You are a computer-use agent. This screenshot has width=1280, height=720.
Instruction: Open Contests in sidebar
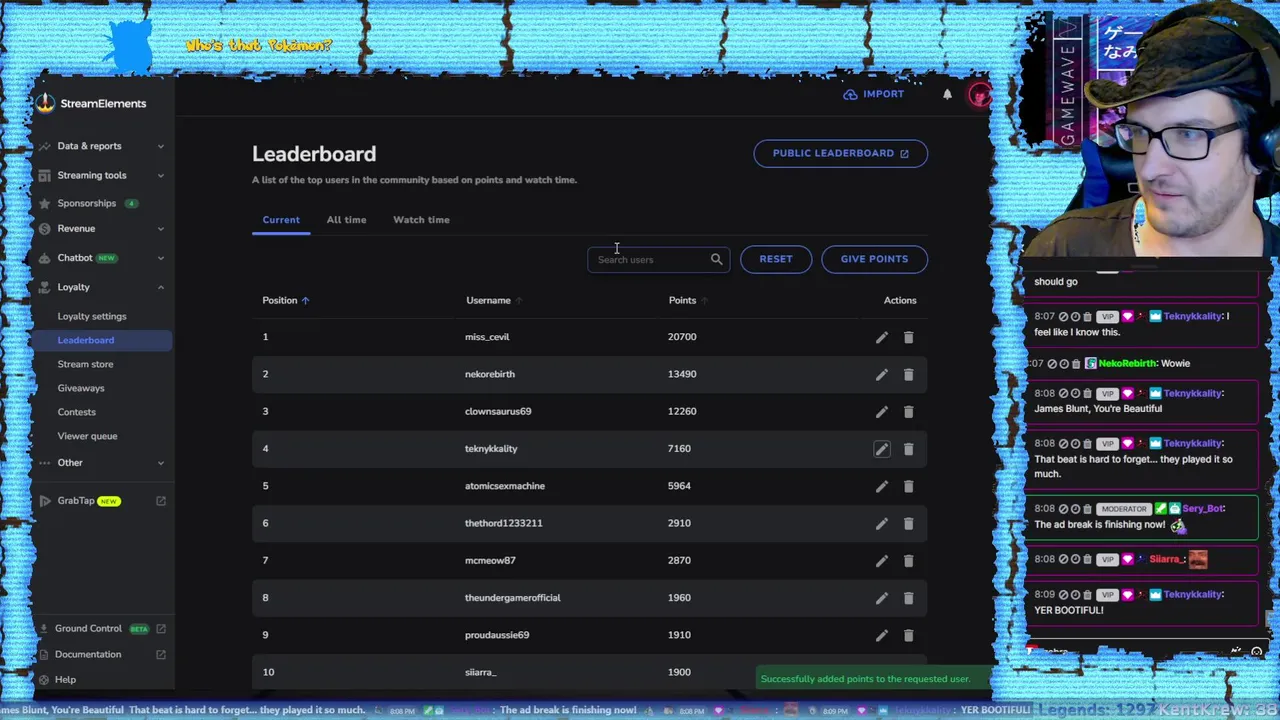tap(77, 412)
